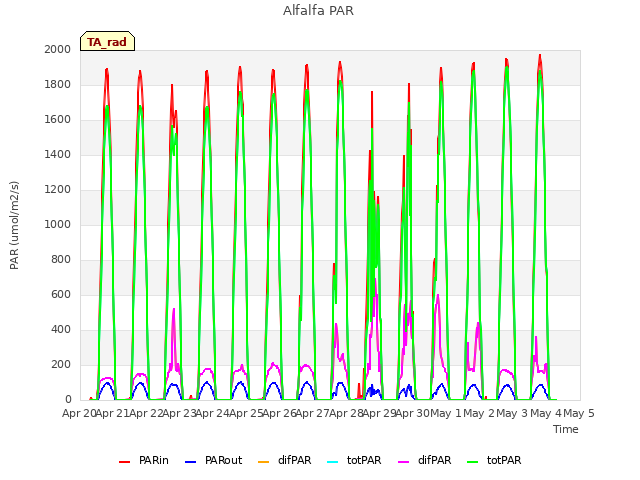
Task: Click the TA_rad annotation label
Action: (107, 42)
